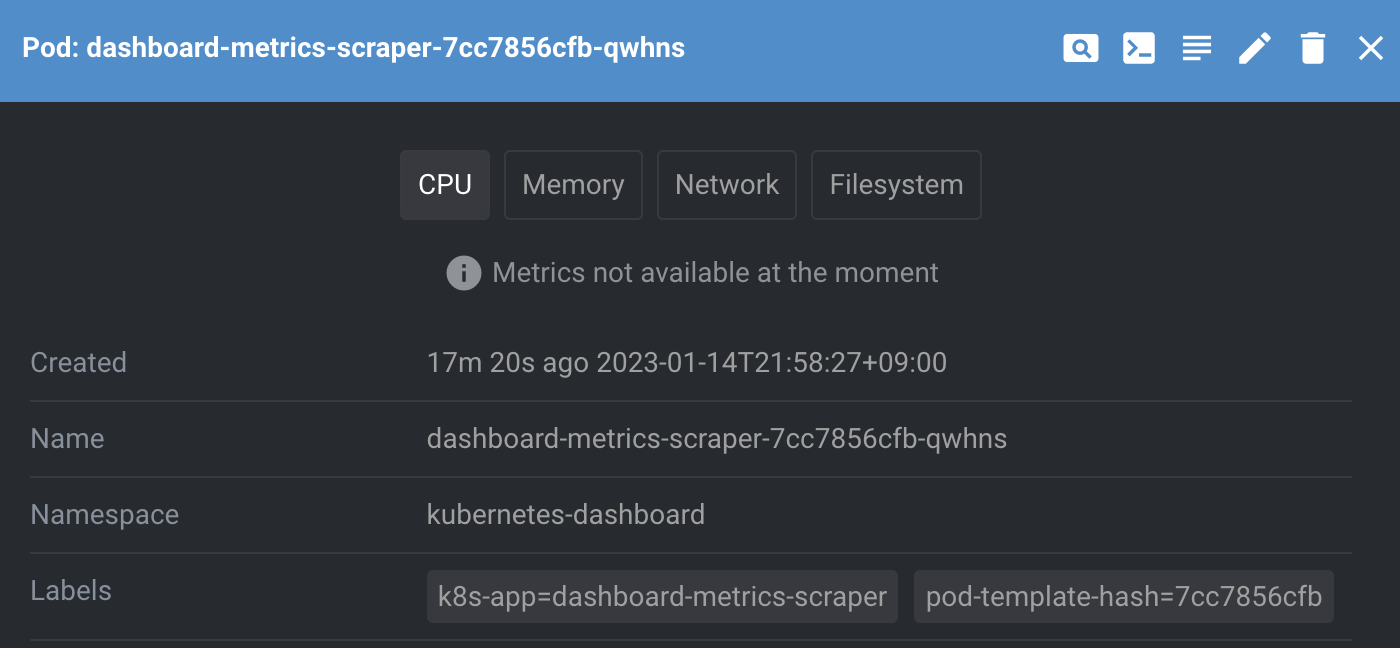Click the Pod title in the header bar
The height and width of the screenshot is (648, 1400).
[353, 48]
